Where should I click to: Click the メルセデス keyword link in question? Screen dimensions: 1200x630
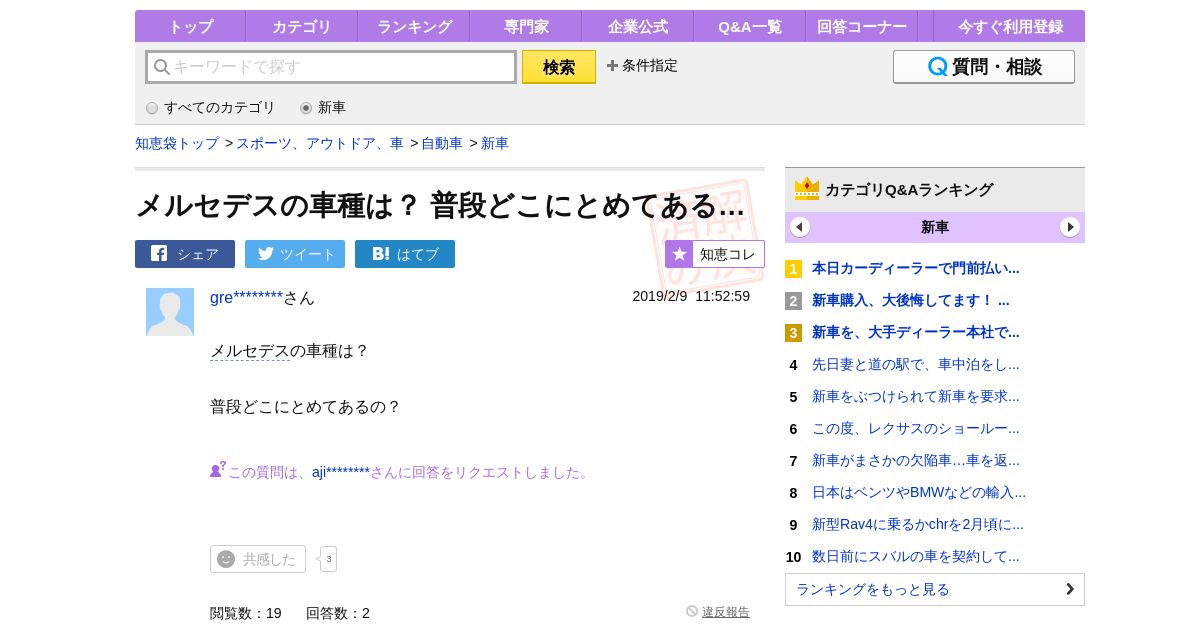click(x=250, y=351)
